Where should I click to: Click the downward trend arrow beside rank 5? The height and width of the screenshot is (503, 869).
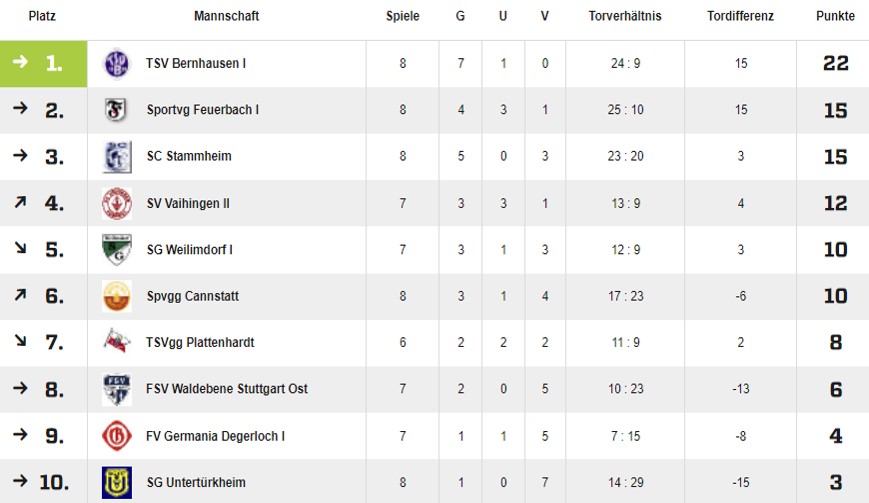click(20, 250)
